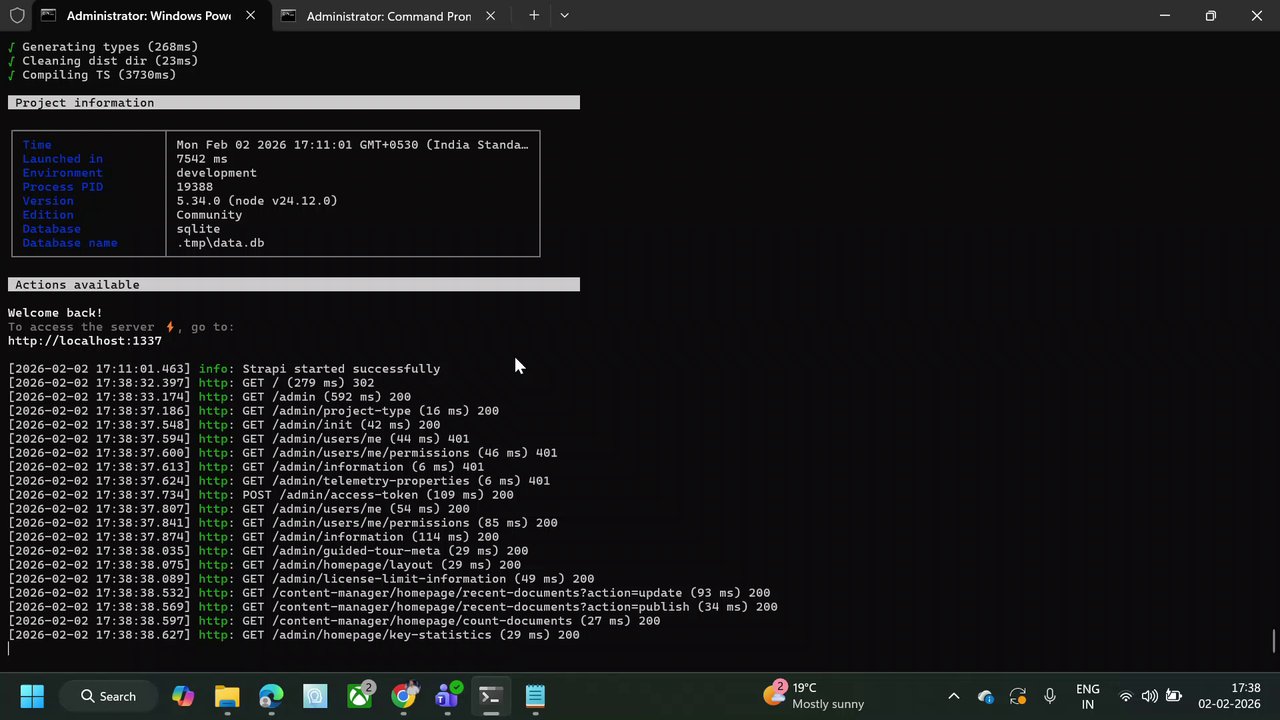The height and width of the screenshot is (720, 1280).
Task: Click version value '5.34.0 (node v24.12.0)'
Action: click(x=257, y=201)
